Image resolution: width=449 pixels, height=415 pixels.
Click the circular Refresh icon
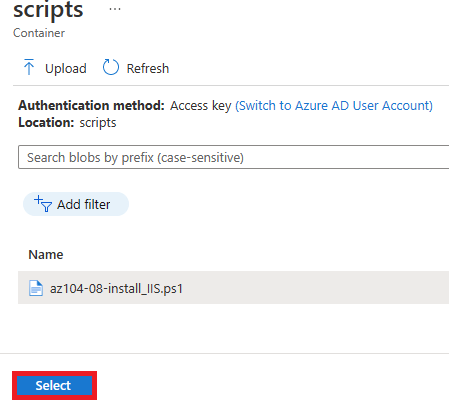111,67
